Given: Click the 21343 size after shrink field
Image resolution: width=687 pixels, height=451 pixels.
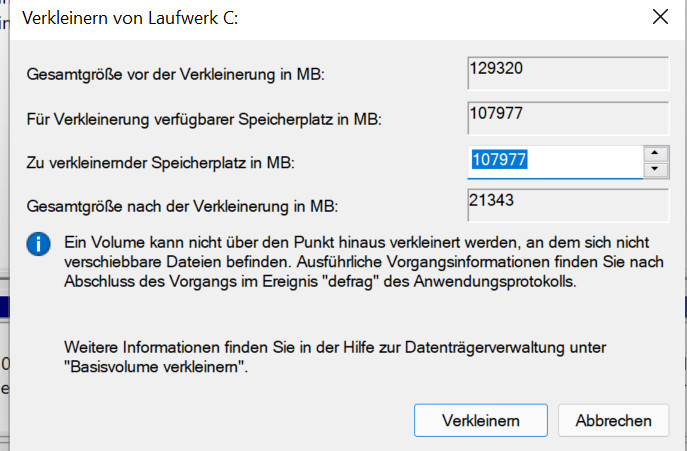Looking at the screenshot, I should (x=567, y=205).
